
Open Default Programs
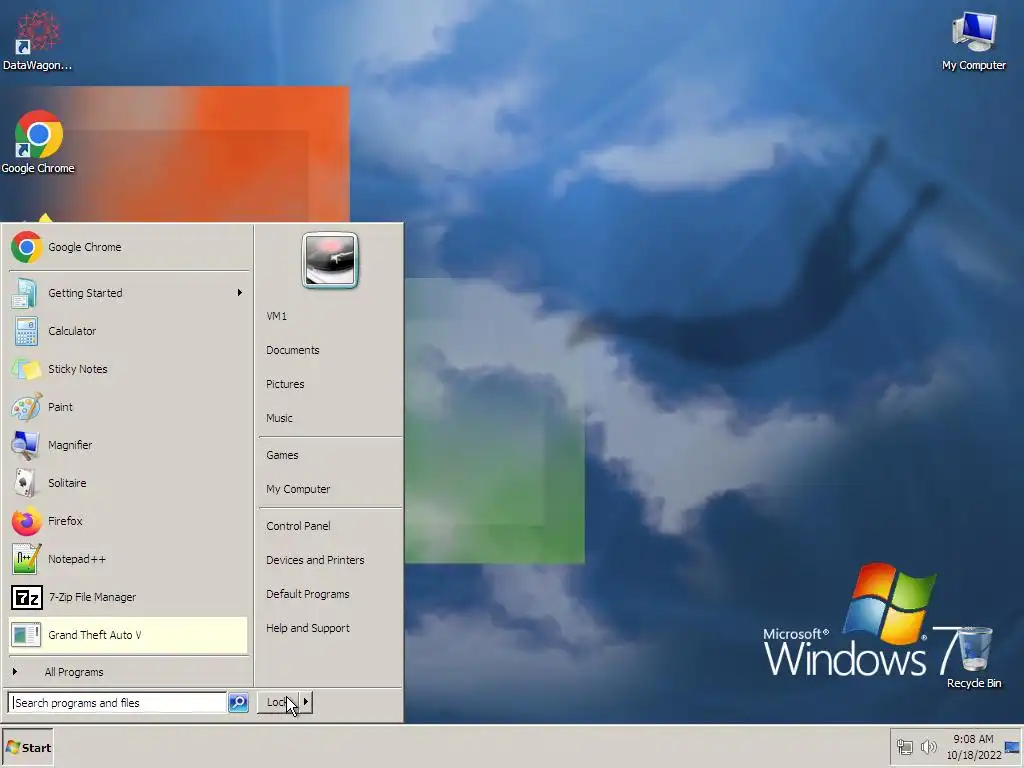tap(308, 594)
